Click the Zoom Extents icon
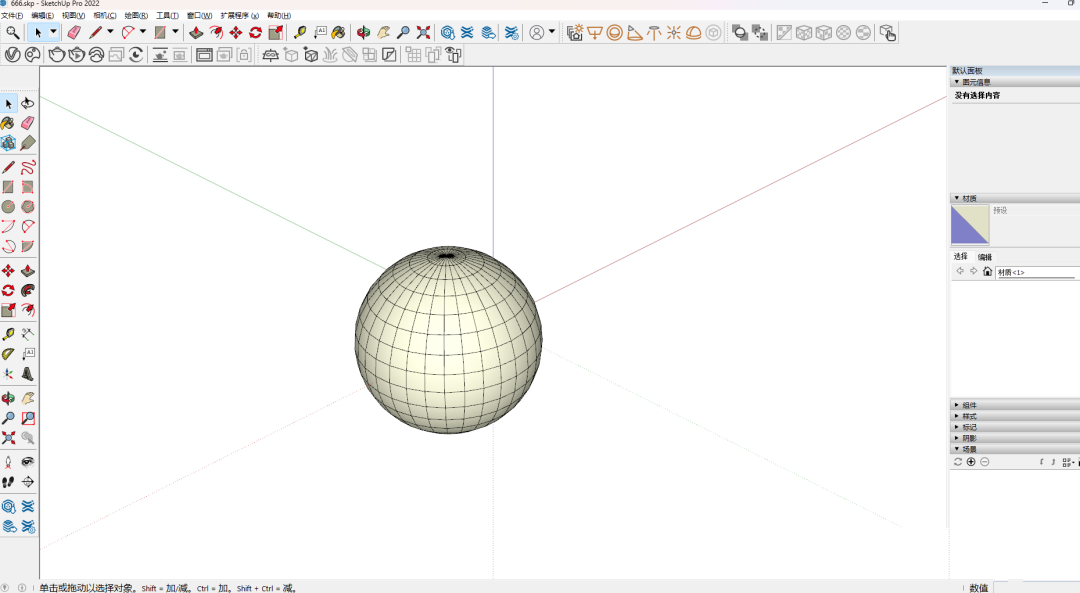The height and width of the screenshot is (593, 1080). click(423, 32)
